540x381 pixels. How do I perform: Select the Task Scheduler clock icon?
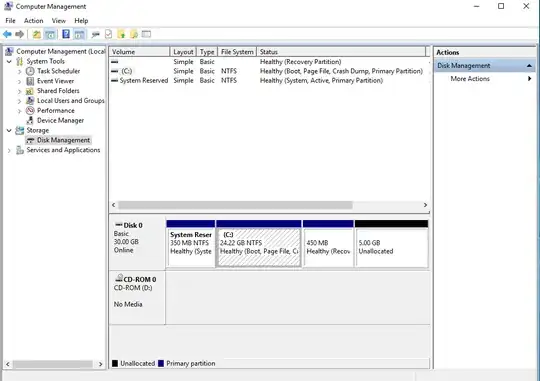(x=30, y=71)
